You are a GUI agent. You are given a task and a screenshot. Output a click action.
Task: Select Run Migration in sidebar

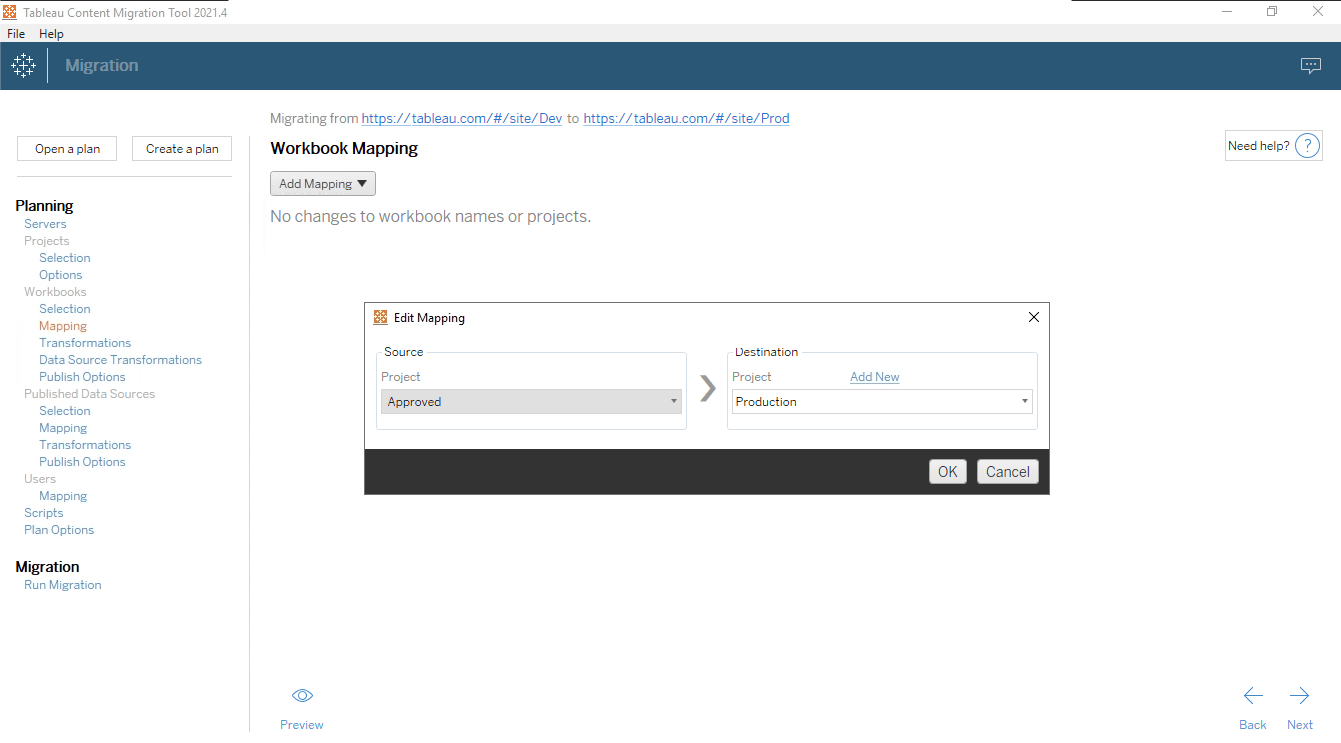62,585
